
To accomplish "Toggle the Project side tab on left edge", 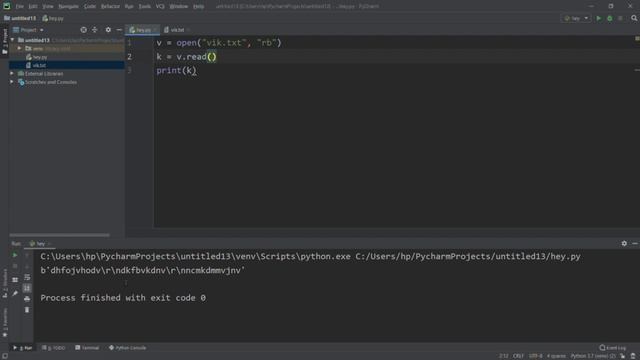I will (x=4, y=41).
